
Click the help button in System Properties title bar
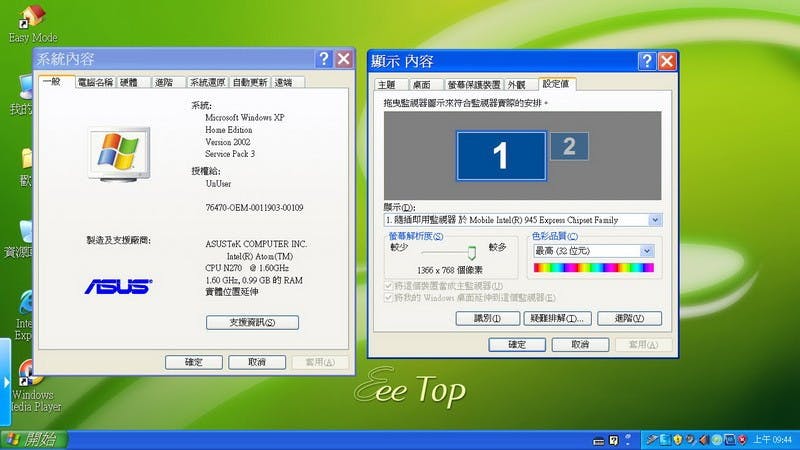323,59
